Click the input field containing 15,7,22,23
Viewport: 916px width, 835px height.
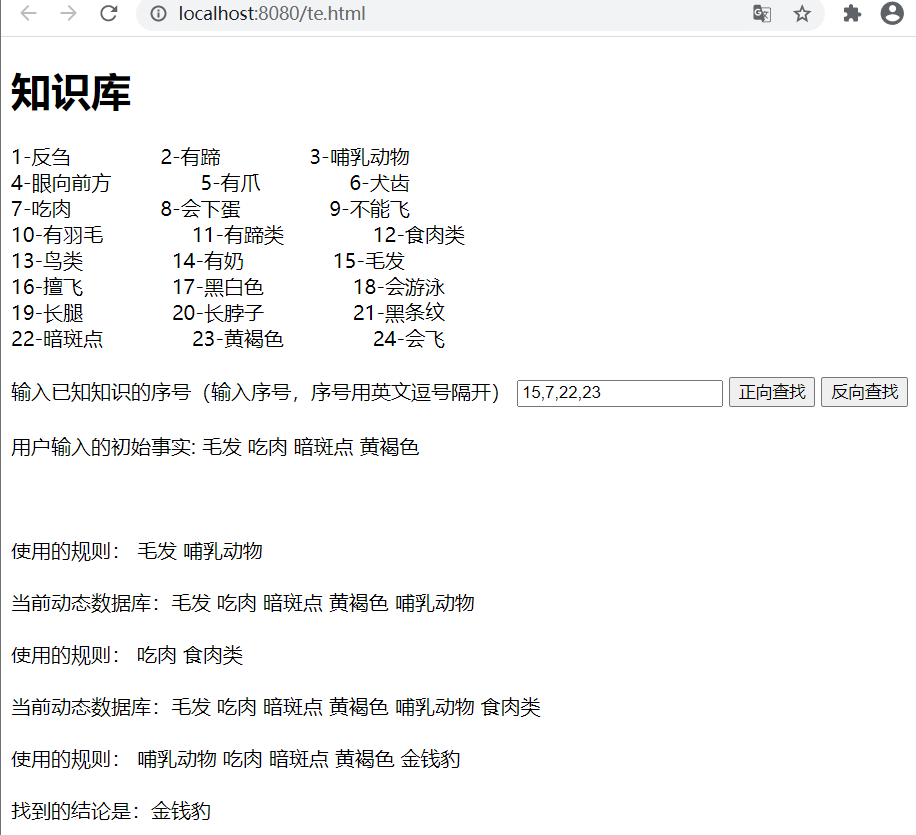[x=618, y=393]
